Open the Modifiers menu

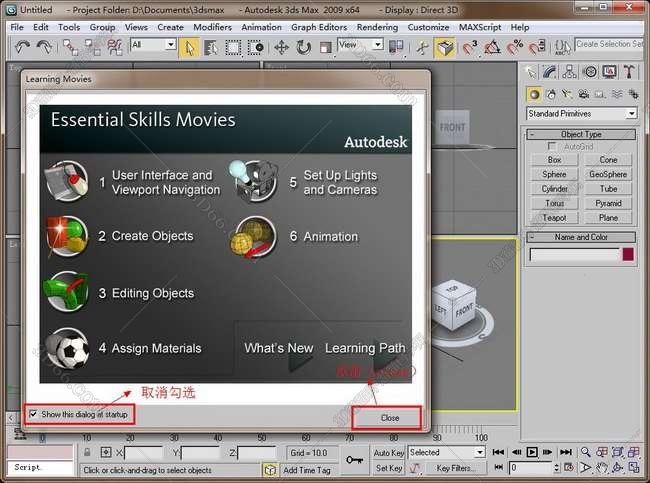[x=212, y=27]
